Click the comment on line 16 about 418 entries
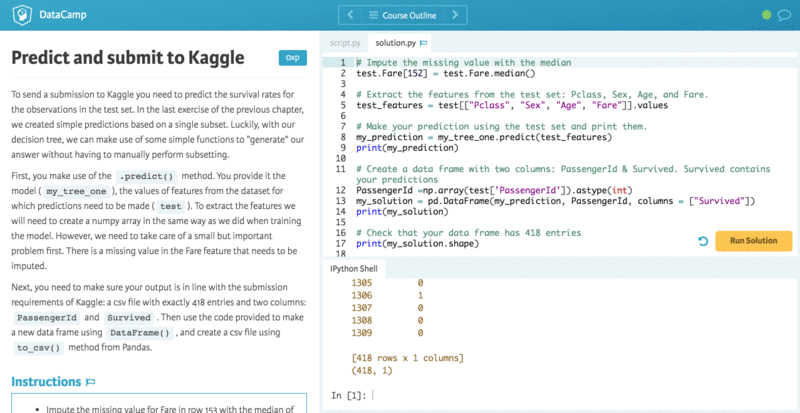This screenshot has width=800, height=413. 468,233
